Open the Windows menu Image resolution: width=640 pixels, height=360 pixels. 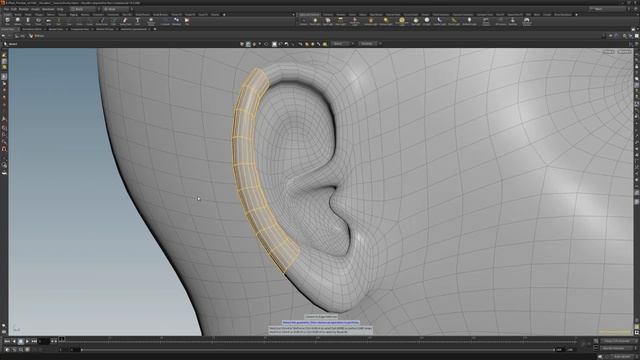[48, 9]
